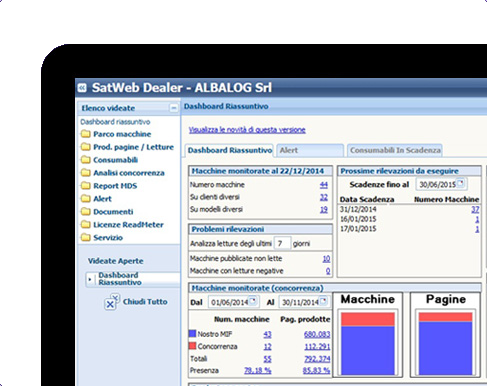
Task: Expand the Dashboard Riassuntivo open-view arrow
Action: [90, 279]
